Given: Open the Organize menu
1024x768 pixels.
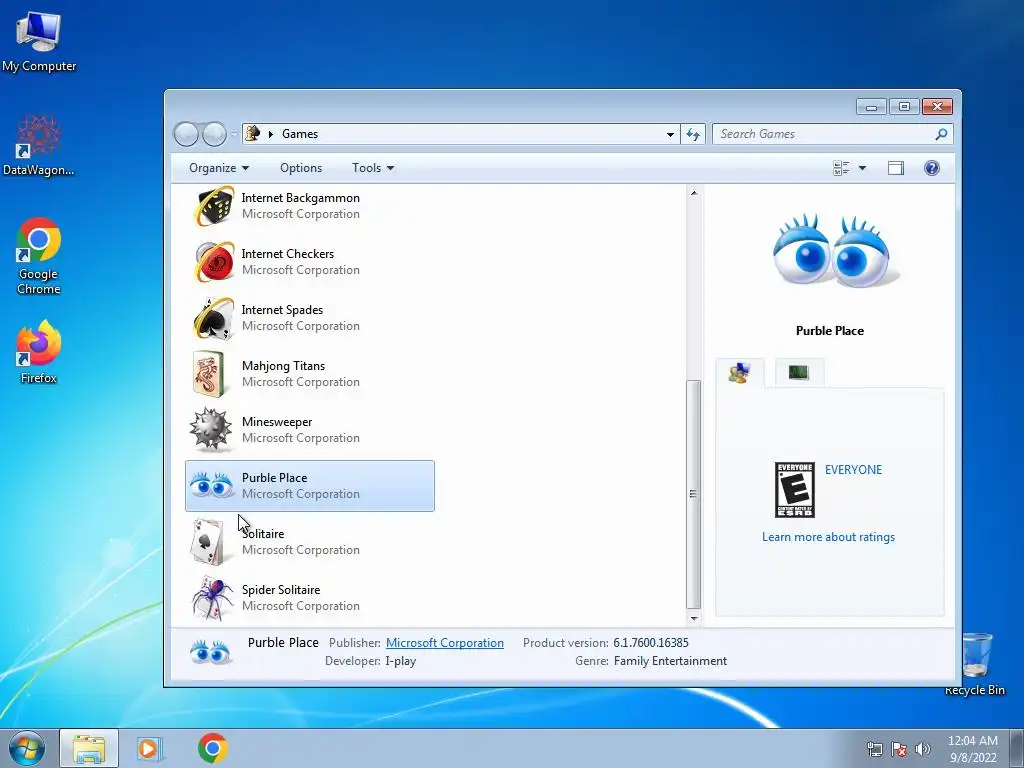Looking at the screenshot, I should pyautogui.click(x=219, y=168).
